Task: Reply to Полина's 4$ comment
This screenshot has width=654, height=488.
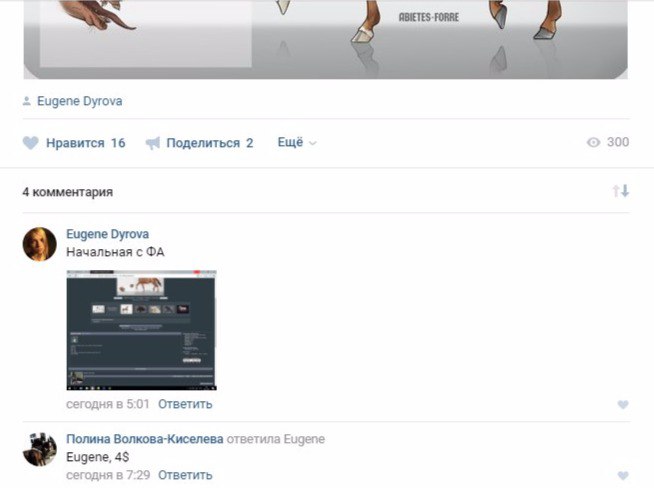Action: [184, 475]
